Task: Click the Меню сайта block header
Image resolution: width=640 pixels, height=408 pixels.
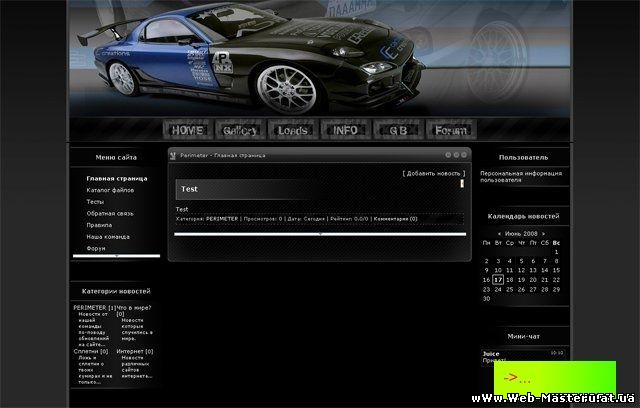Action: [x=116, y=157]
